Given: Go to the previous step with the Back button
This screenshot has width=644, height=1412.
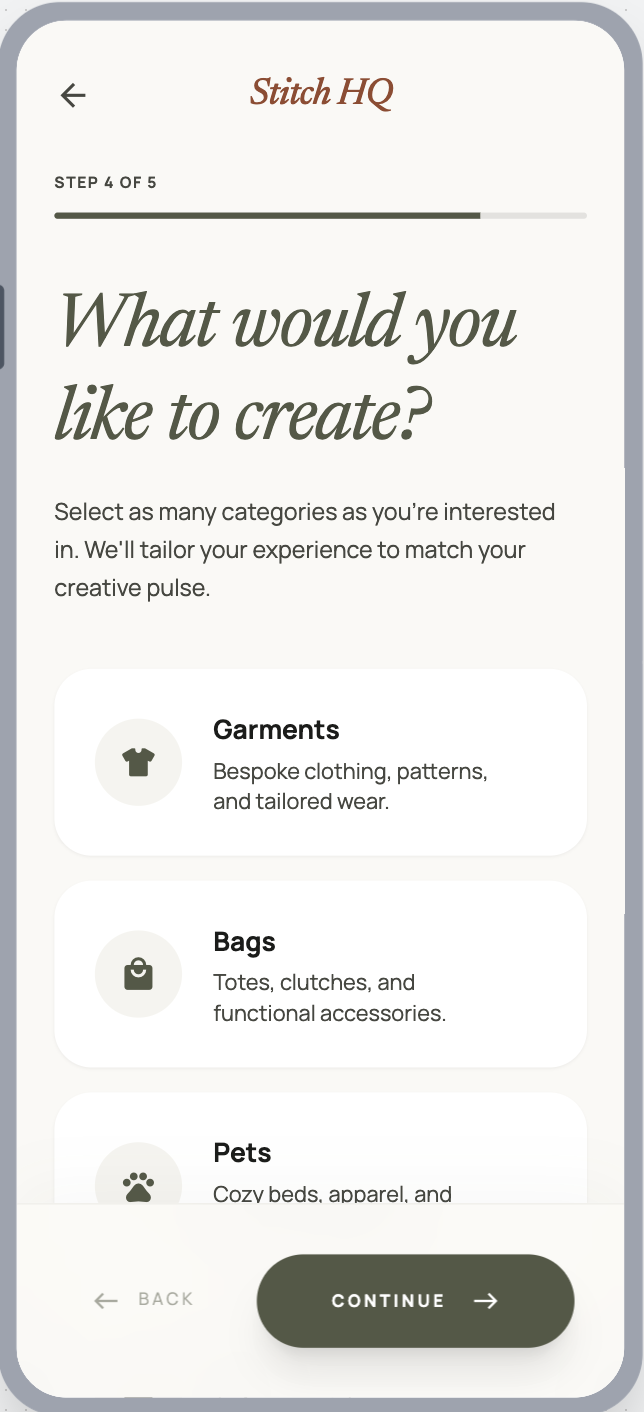Looking at the screenshot, I should pyautogui.click(x=143, y=1300).
